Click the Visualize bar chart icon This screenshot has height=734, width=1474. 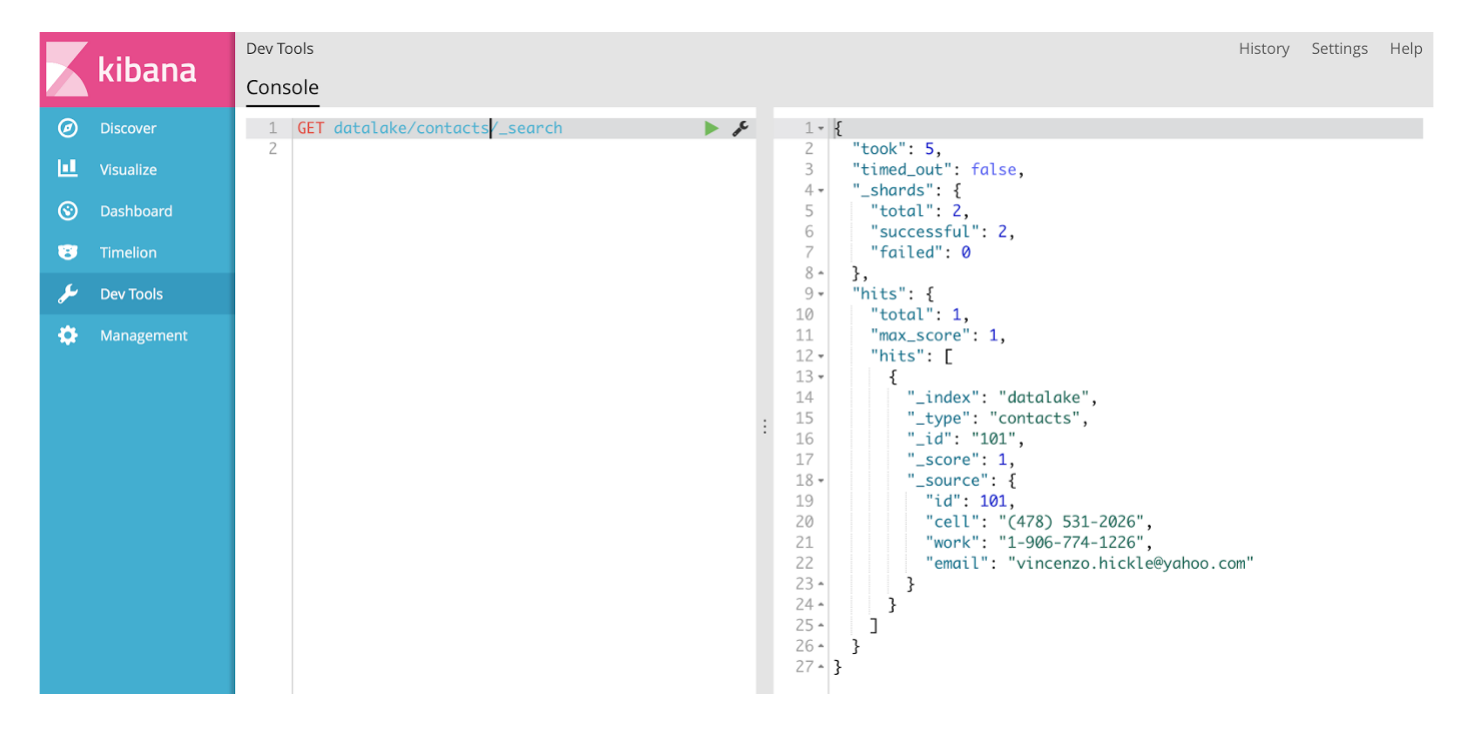[x=68, y=169]
